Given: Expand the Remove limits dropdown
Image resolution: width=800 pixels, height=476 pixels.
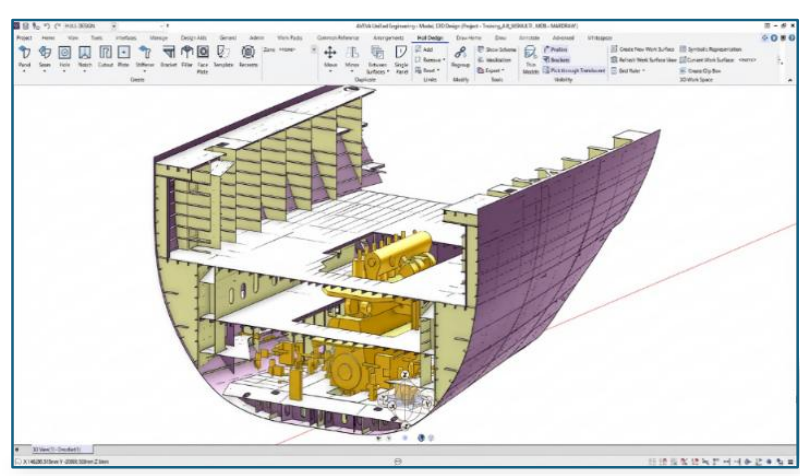Looking at the screenshot, I should point(444,60).
